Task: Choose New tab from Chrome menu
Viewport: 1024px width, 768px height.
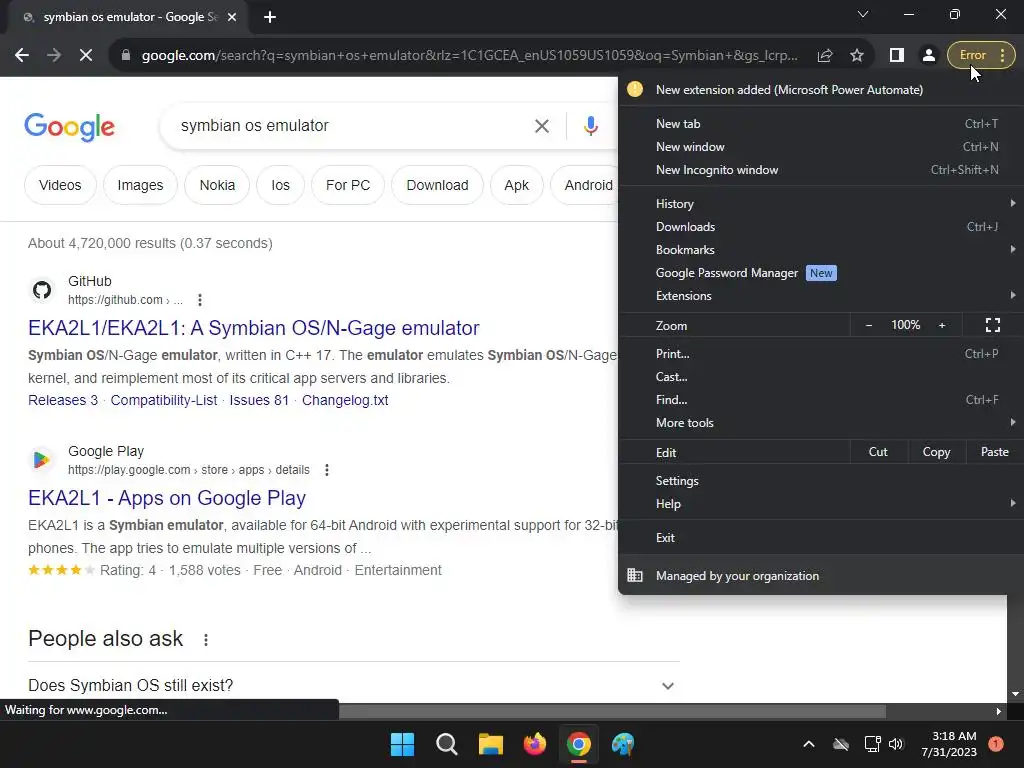Action: (821, 124)
